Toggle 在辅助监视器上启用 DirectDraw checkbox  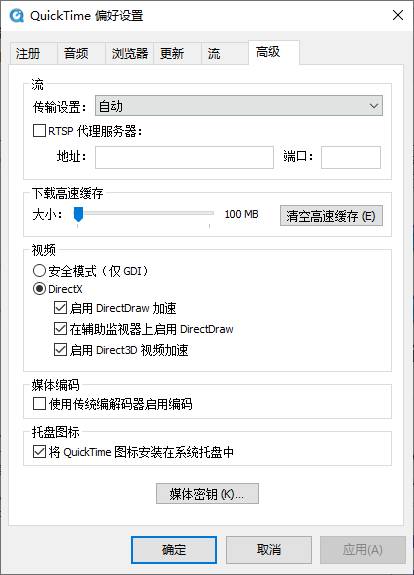tap(60, 329)
